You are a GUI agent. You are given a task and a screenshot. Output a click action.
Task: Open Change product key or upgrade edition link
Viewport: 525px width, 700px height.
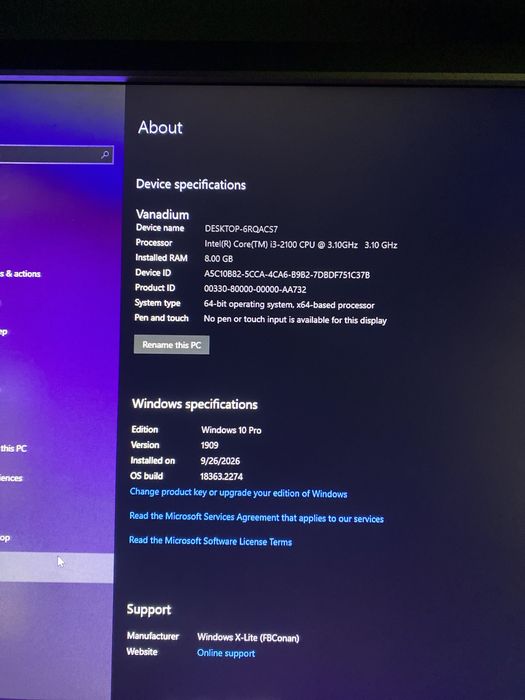pyautogui.click(x=238, y=493)
